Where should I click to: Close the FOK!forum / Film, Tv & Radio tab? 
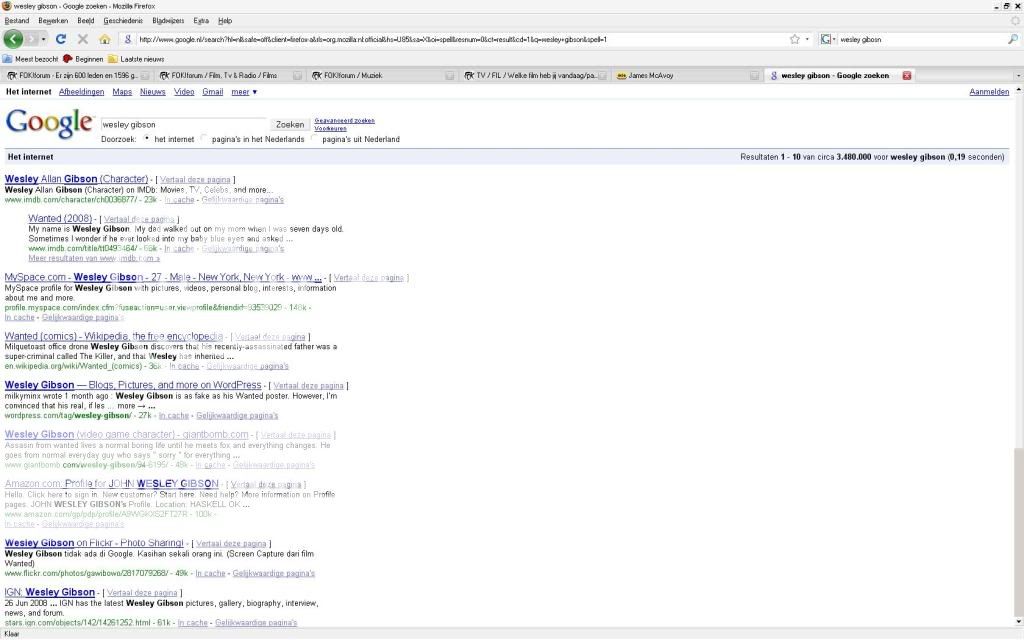[x=297, y=76]
